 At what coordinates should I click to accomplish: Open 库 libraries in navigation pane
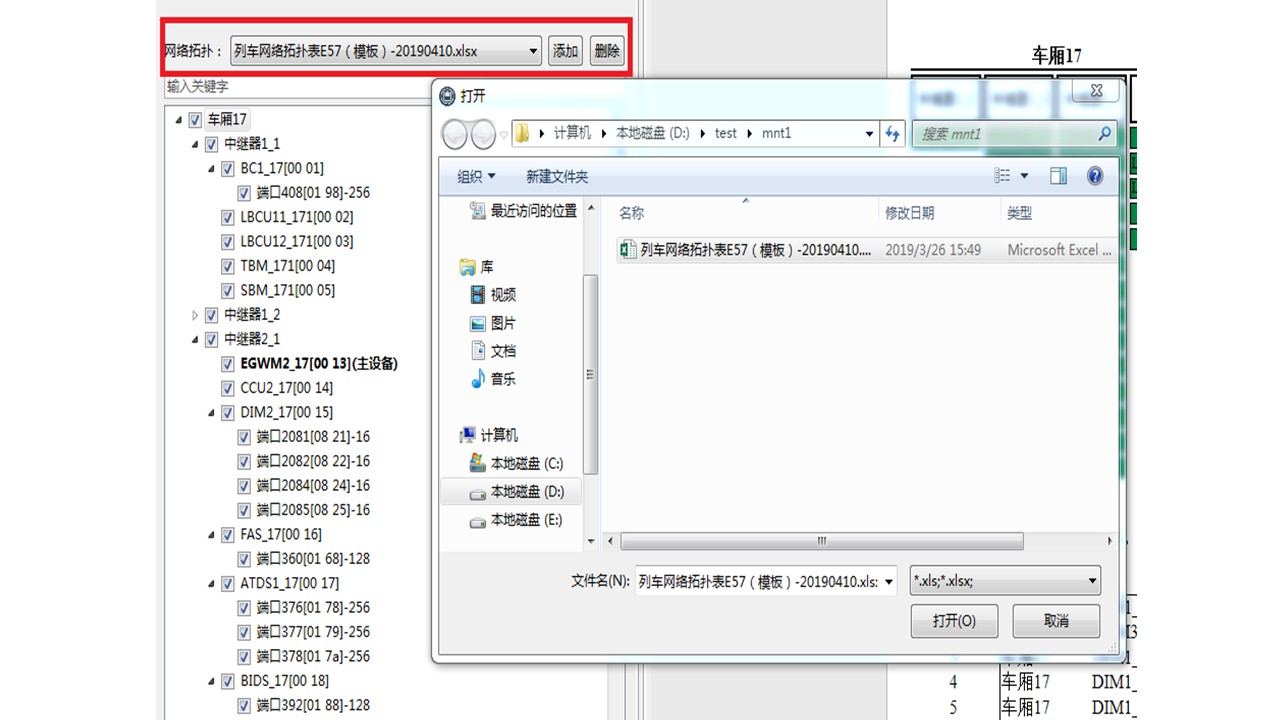[x=476, y=267]
